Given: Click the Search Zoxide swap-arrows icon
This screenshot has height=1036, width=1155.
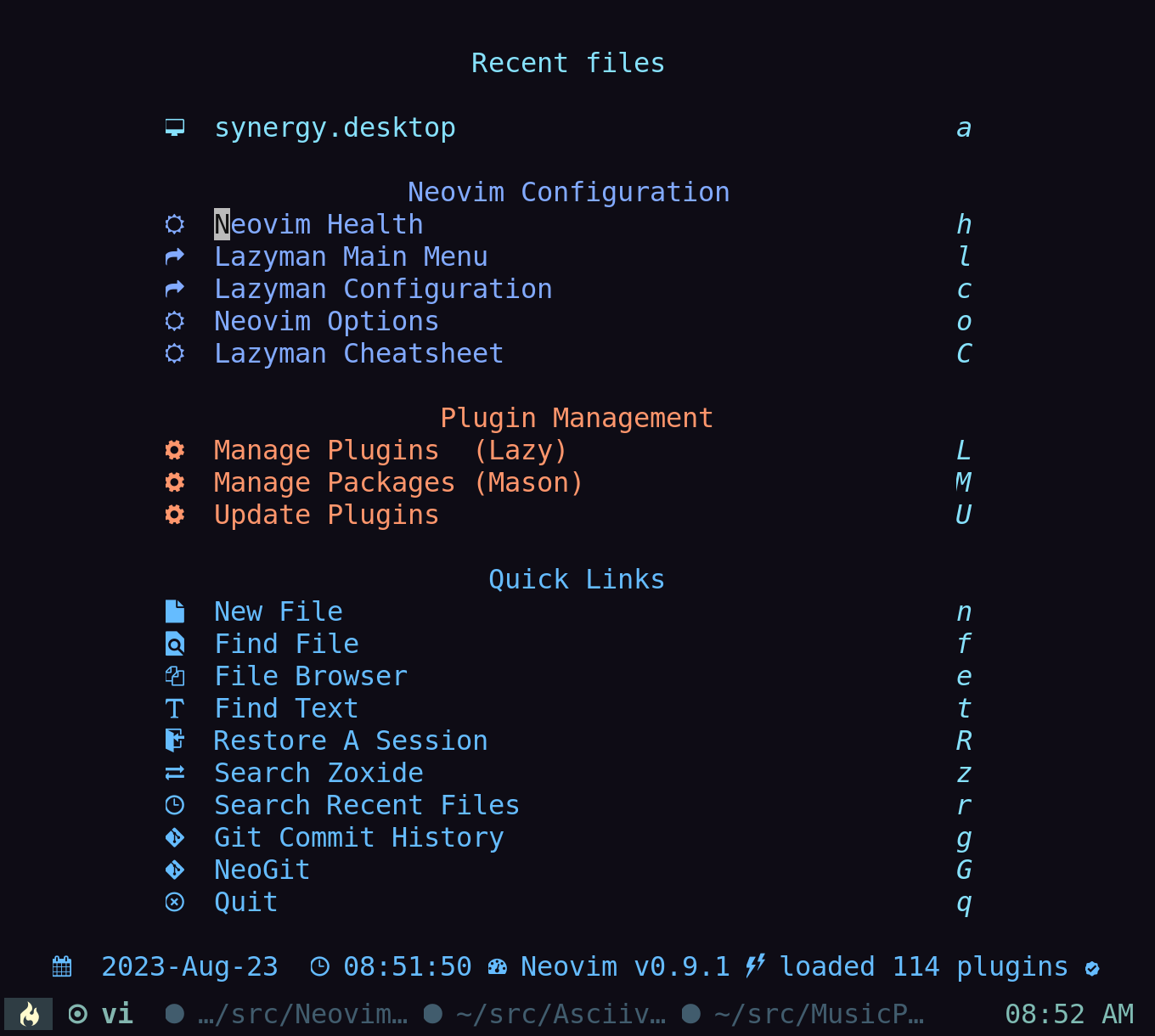Looking at the screenshot, I should pyautogui.click(x=175, y=773).
